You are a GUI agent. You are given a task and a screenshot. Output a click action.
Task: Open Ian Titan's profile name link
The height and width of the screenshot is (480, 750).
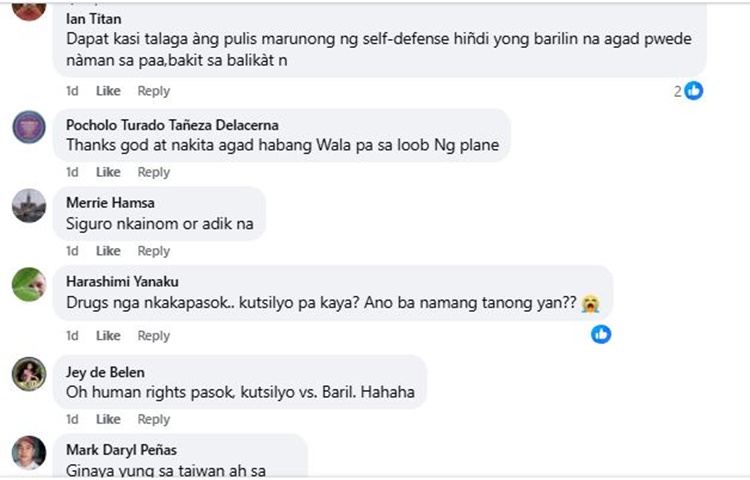[94, 19]
